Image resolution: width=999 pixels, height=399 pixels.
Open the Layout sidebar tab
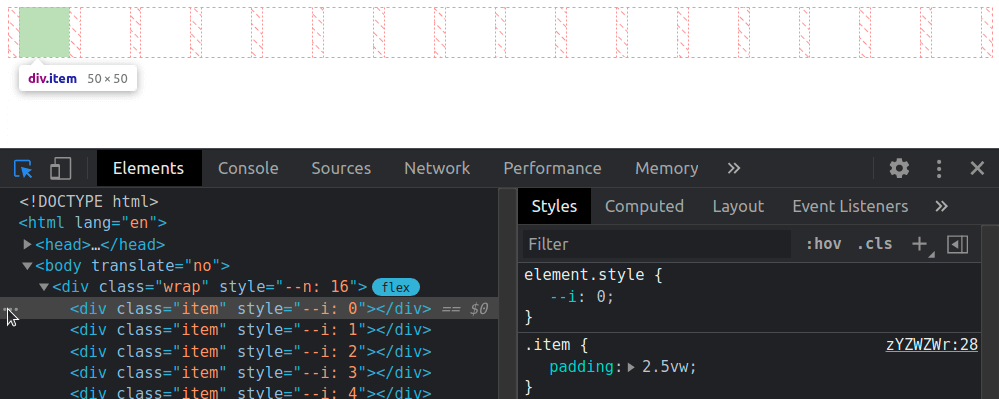(x=738, y=207)
